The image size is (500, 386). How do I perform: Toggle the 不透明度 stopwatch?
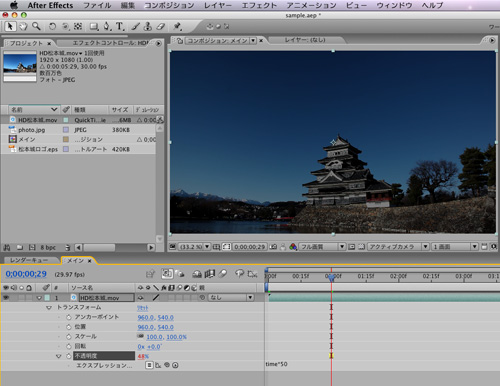pos(69,356)
